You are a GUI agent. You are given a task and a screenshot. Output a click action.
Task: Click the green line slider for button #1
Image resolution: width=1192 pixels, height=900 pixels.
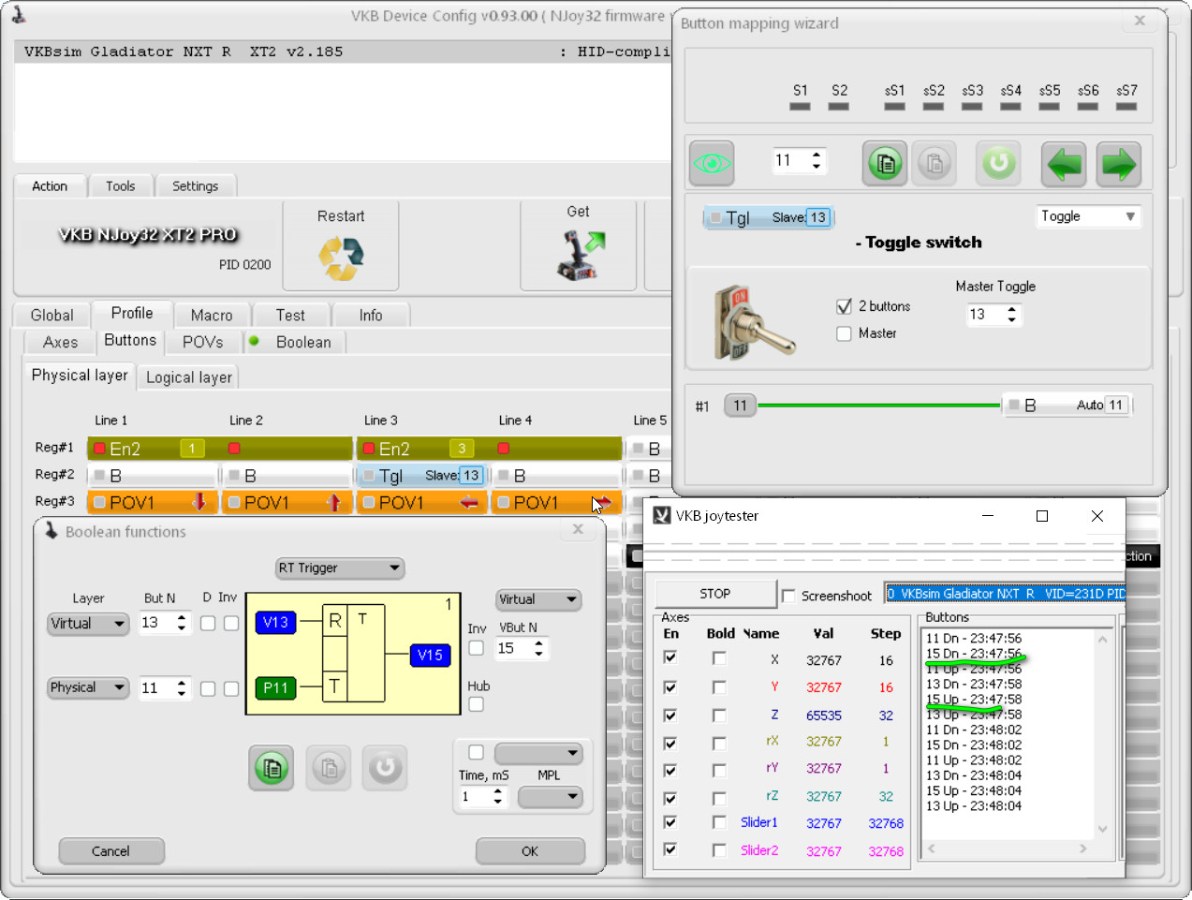click(x=878, y=405)
